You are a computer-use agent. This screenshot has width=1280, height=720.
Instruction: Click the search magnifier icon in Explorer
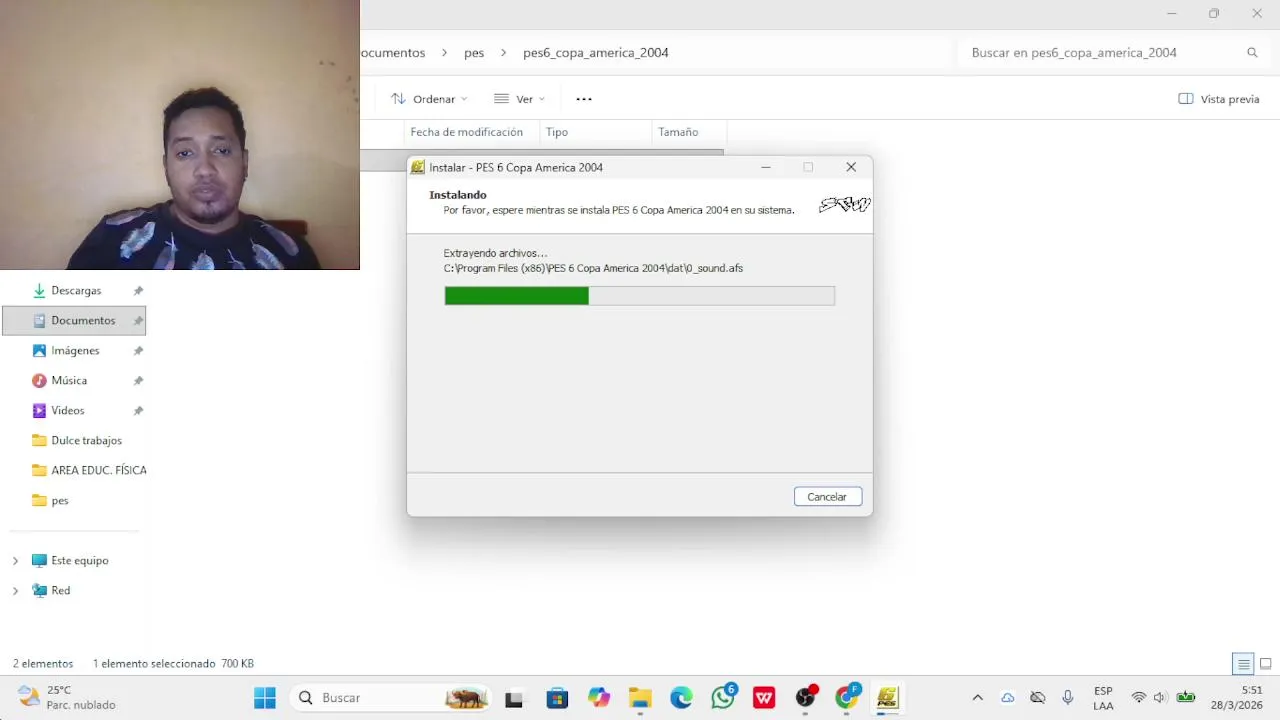(1252, 53)
